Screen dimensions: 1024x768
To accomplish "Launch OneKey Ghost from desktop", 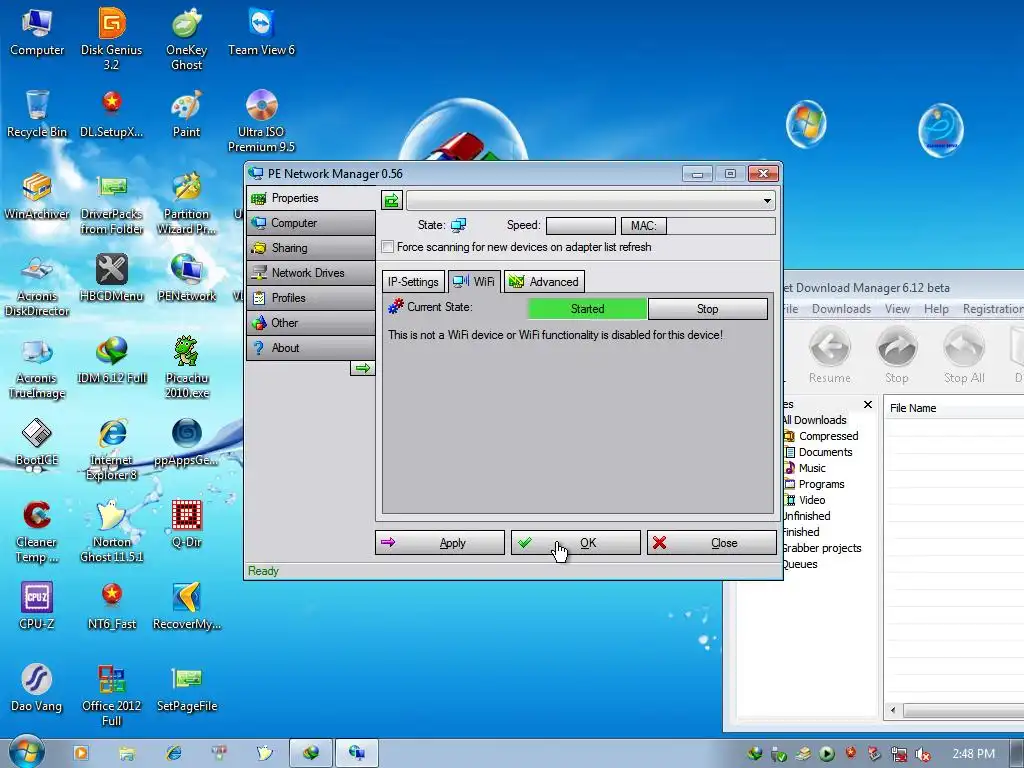I will pos(186,39).
